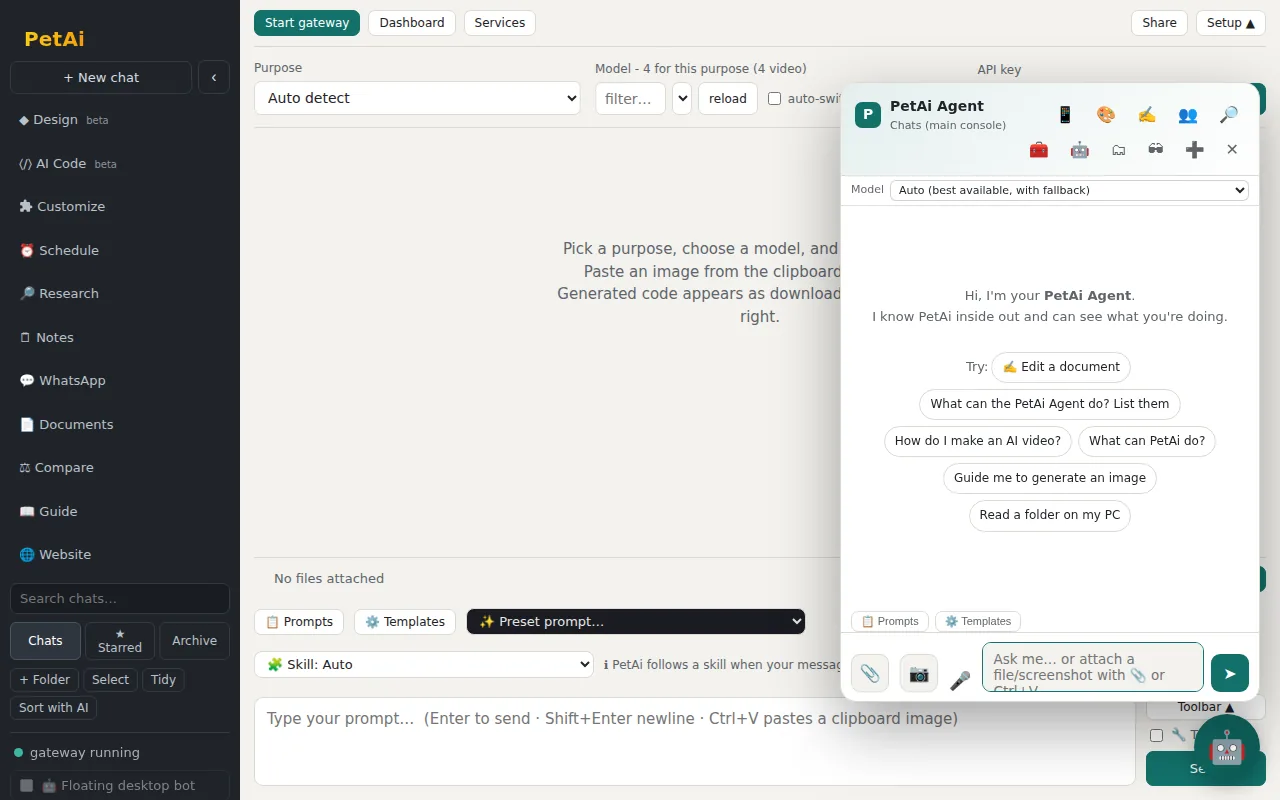Click the Share button
Viewport: 1280px width, 800px height.
(1160, 23)
